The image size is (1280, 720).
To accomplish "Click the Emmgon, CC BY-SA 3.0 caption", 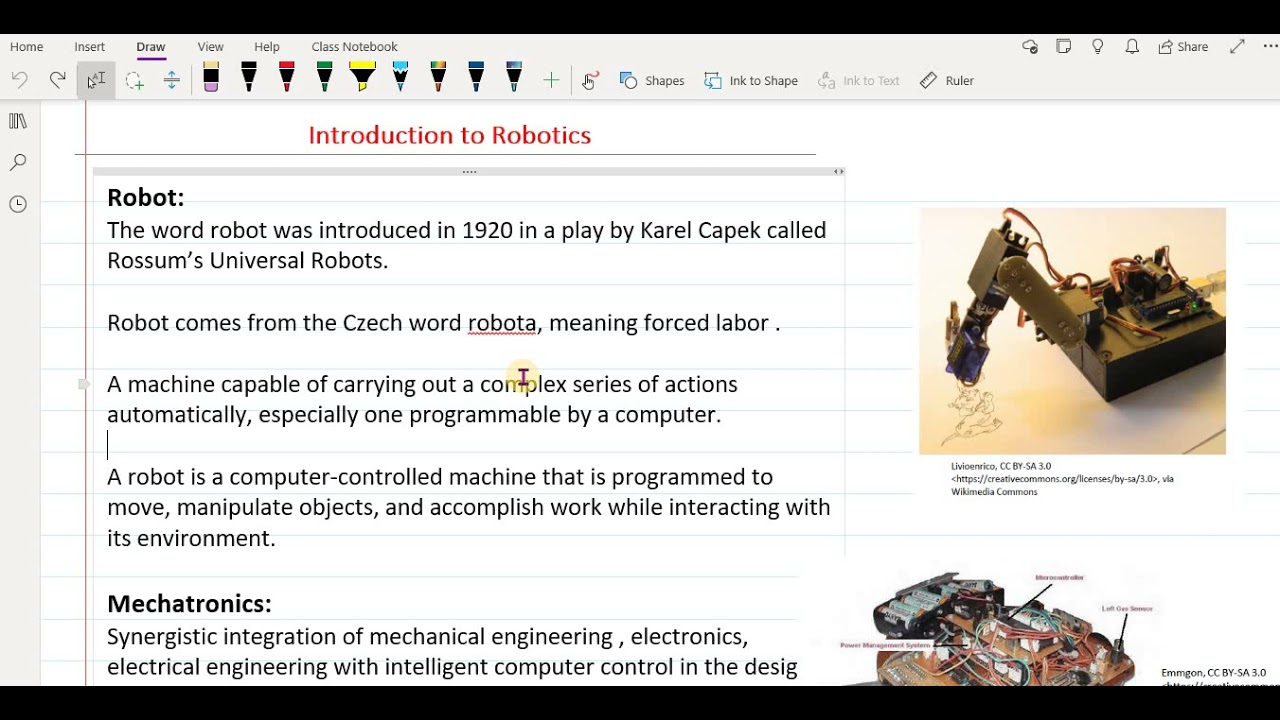I will pyautogui.click(x=1213, y=673).
